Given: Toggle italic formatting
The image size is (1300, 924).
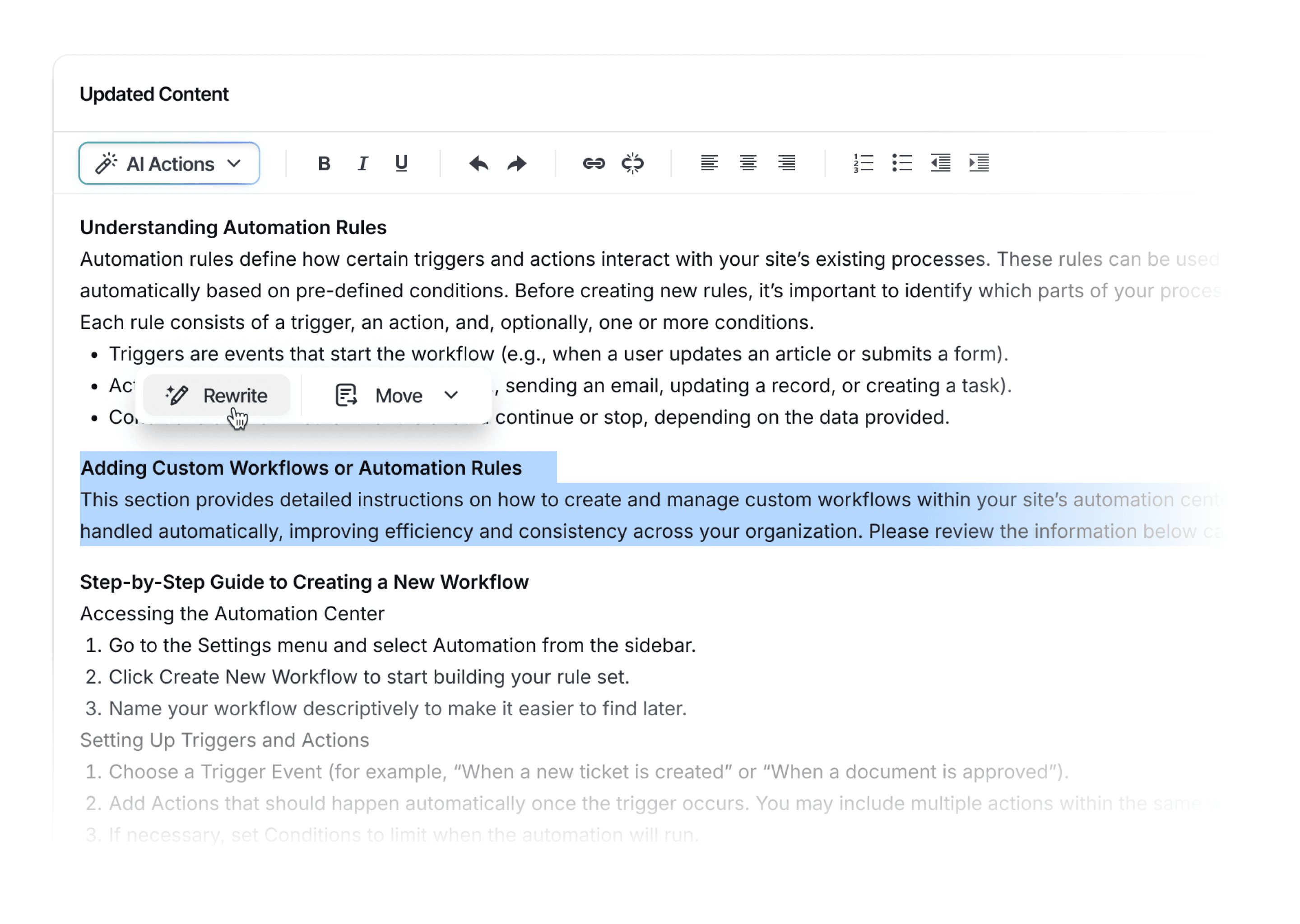Looking at the screenshot, I should click(x=362, y=164).
